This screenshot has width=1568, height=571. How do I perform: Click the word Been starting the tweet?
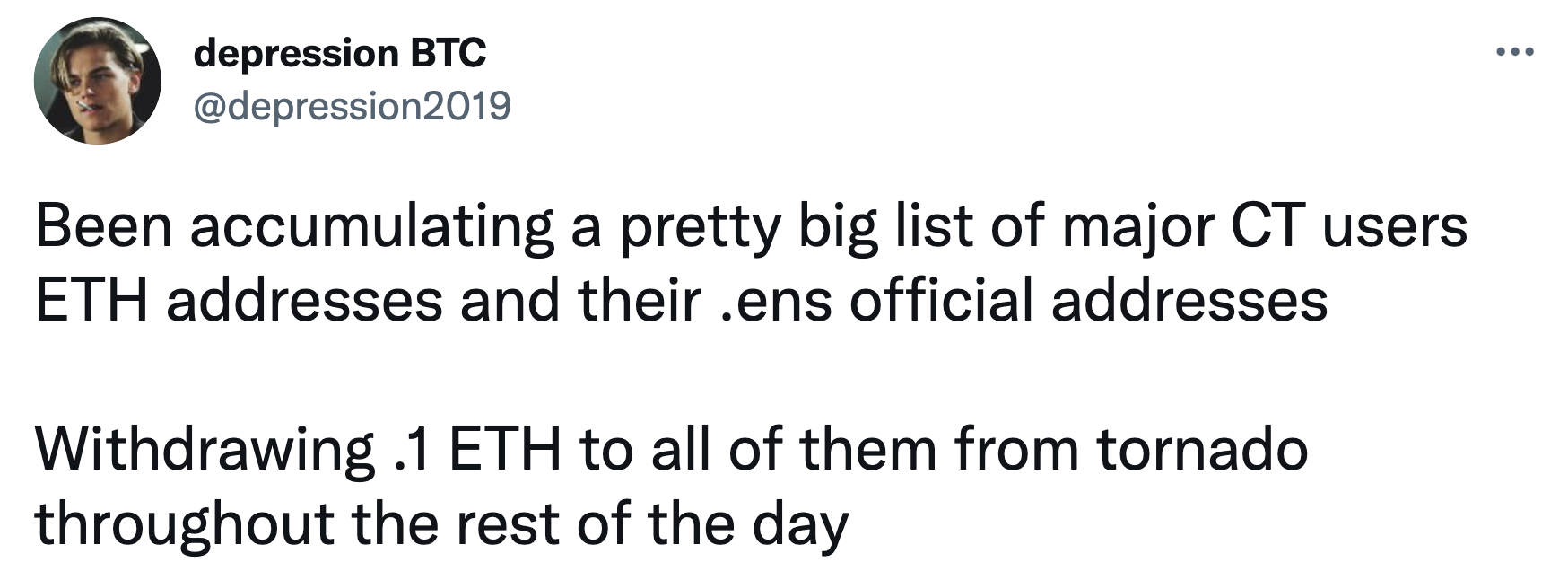tap(103, 226)
